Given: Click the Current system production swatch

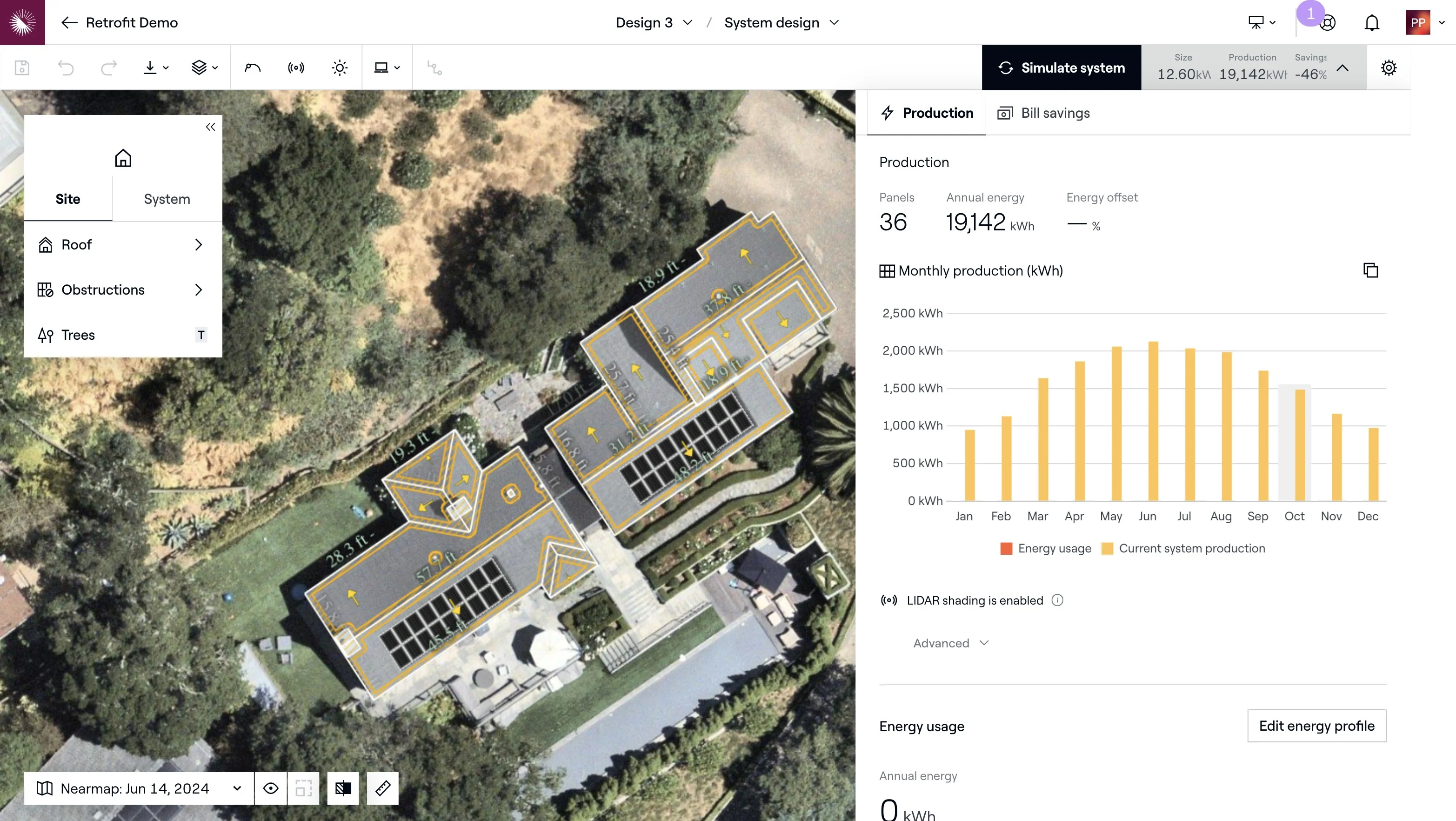Looking at the screenshot, I should (1107, 548).
